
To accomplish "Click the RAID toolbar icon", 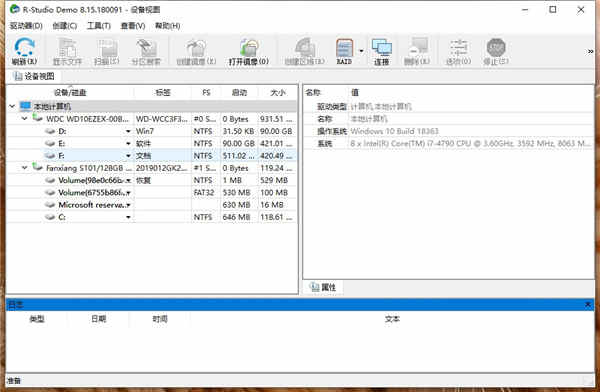I will [344, 48].
